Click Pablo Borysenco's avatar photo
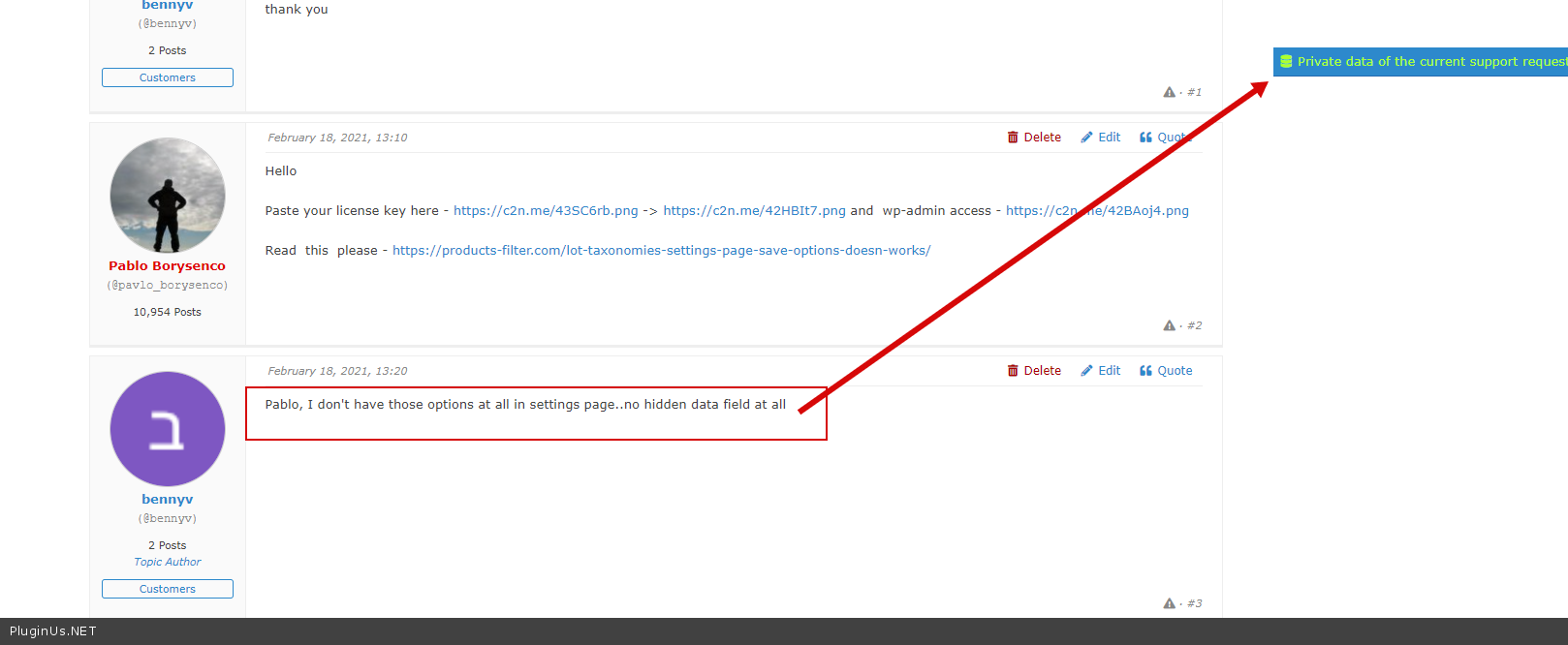This screenshot has height=645, width=1568. pos(168,195)
